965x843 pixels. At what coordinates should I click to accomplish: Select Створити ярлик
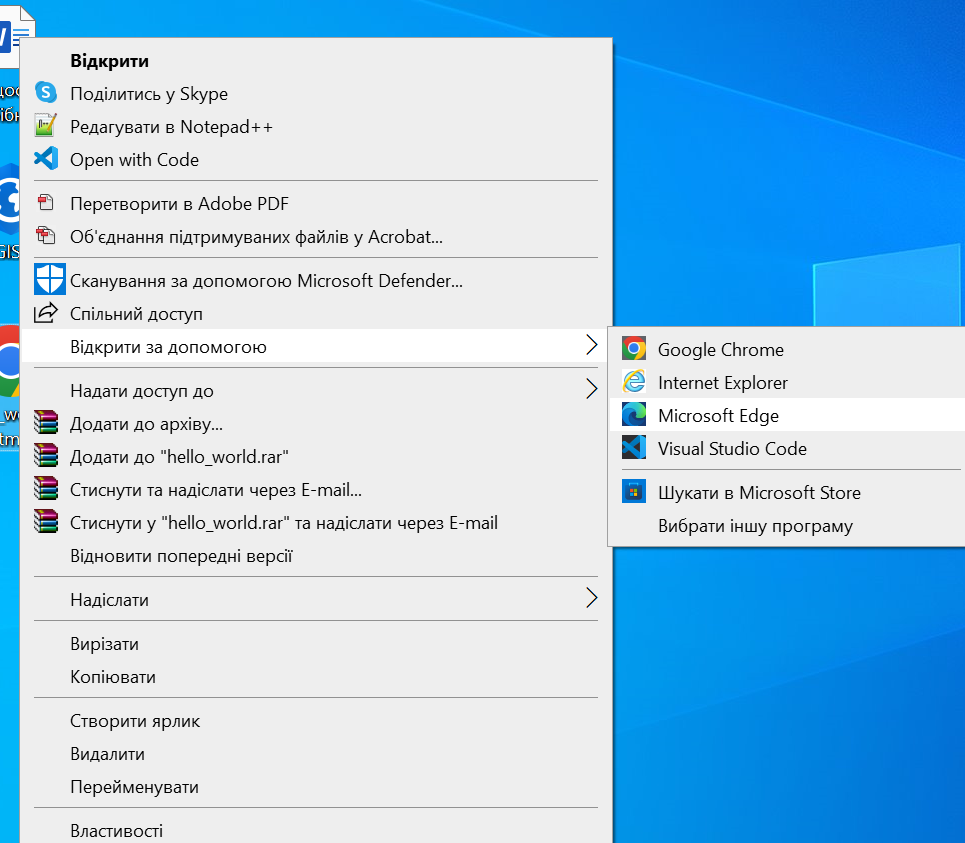tap(317, 721)
